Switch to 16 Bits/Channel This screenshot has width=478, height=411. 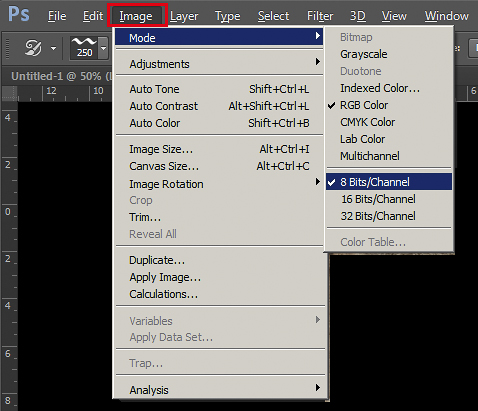(389, 199)
